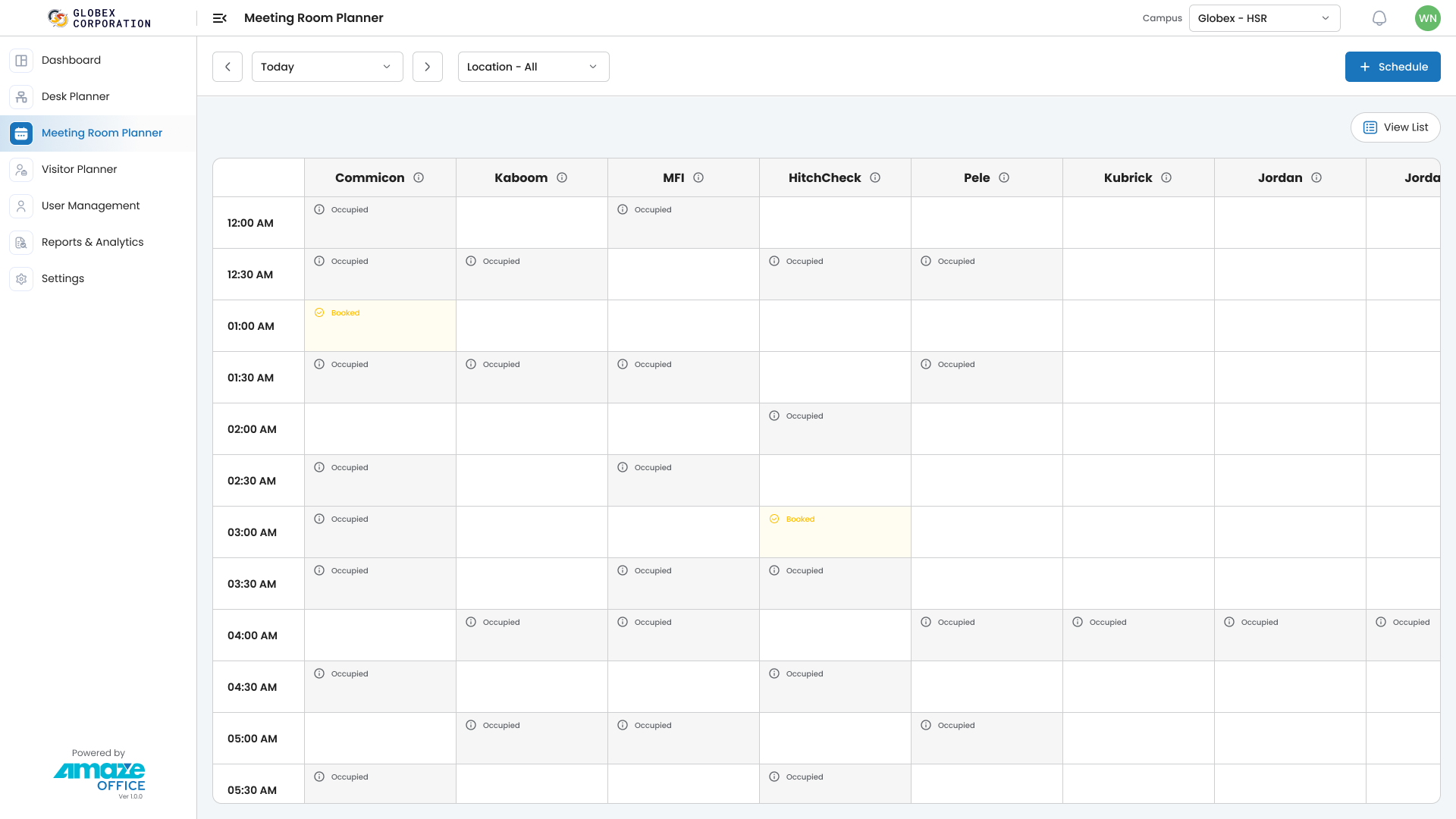
Task: Click the Schedule button
Action: [x=1392, y=67]
